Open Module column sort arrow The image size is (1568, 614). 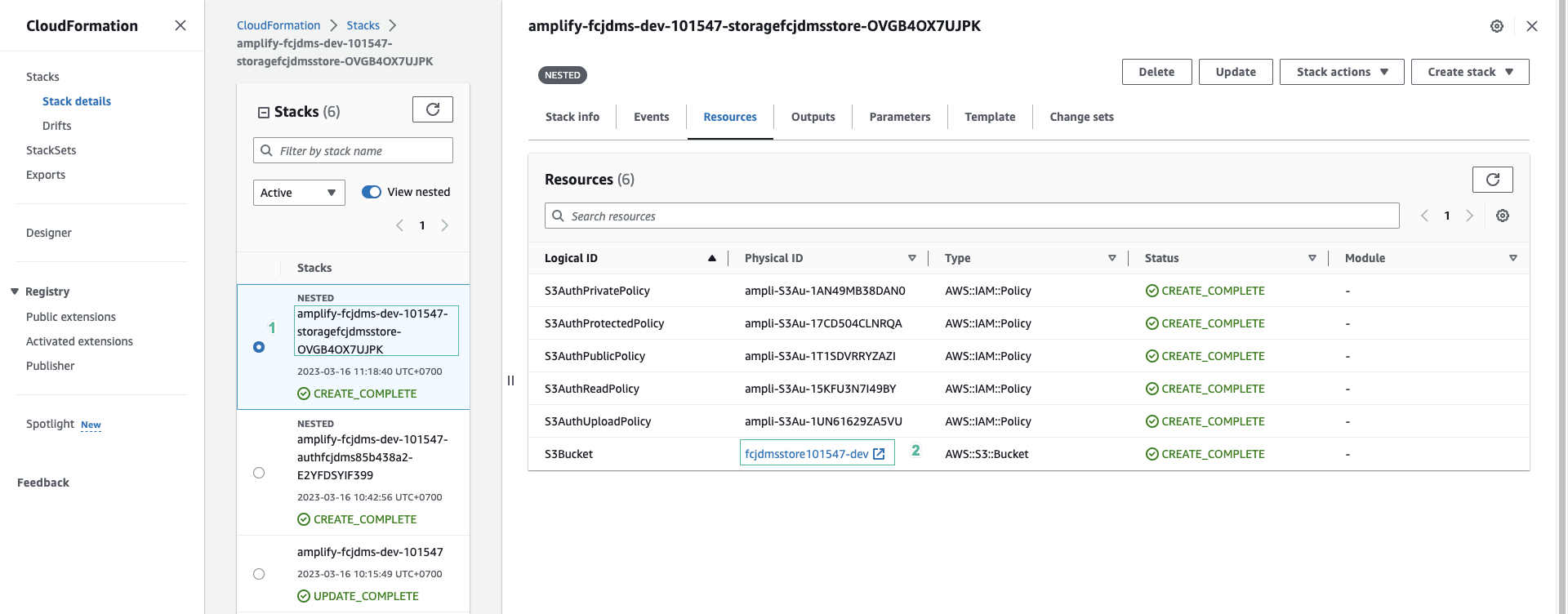1513,258
